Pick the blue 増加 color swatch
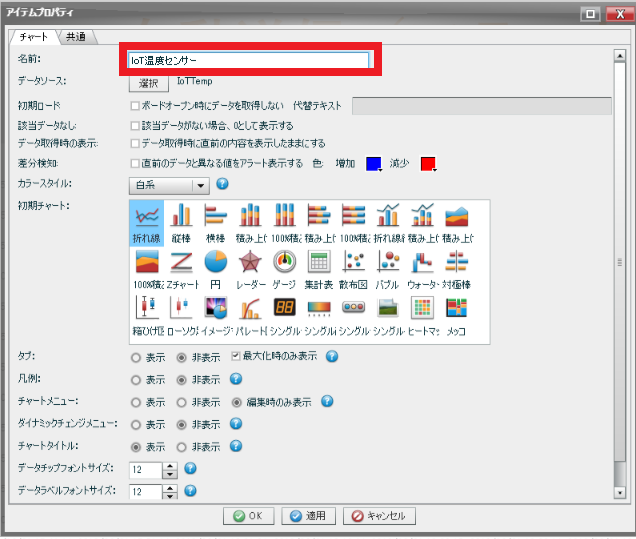The image size is (636, 539). pyautogui.click(x=373, y=163)
